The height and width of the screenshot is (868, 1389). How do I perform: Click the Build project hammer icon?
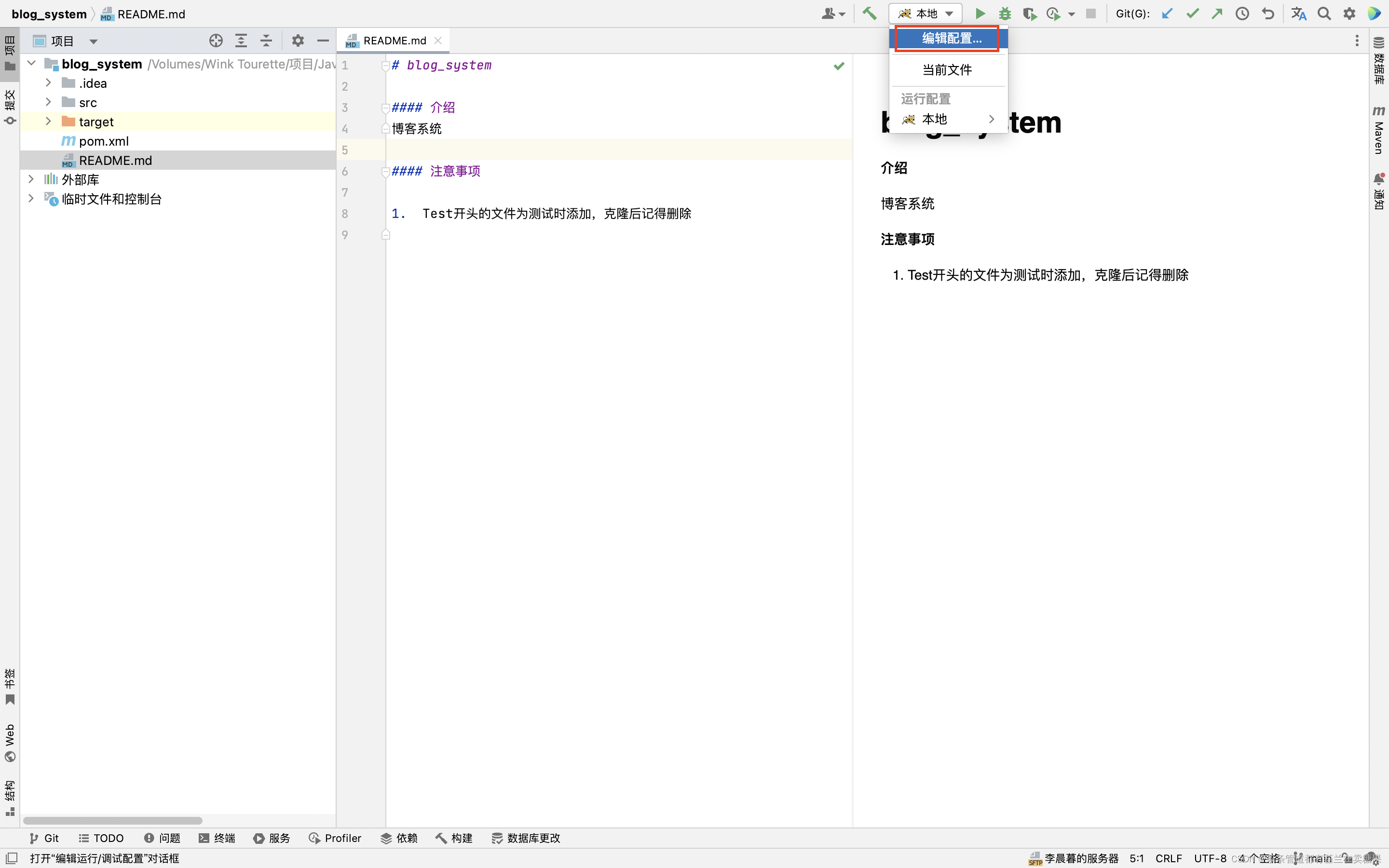point(870,14)
